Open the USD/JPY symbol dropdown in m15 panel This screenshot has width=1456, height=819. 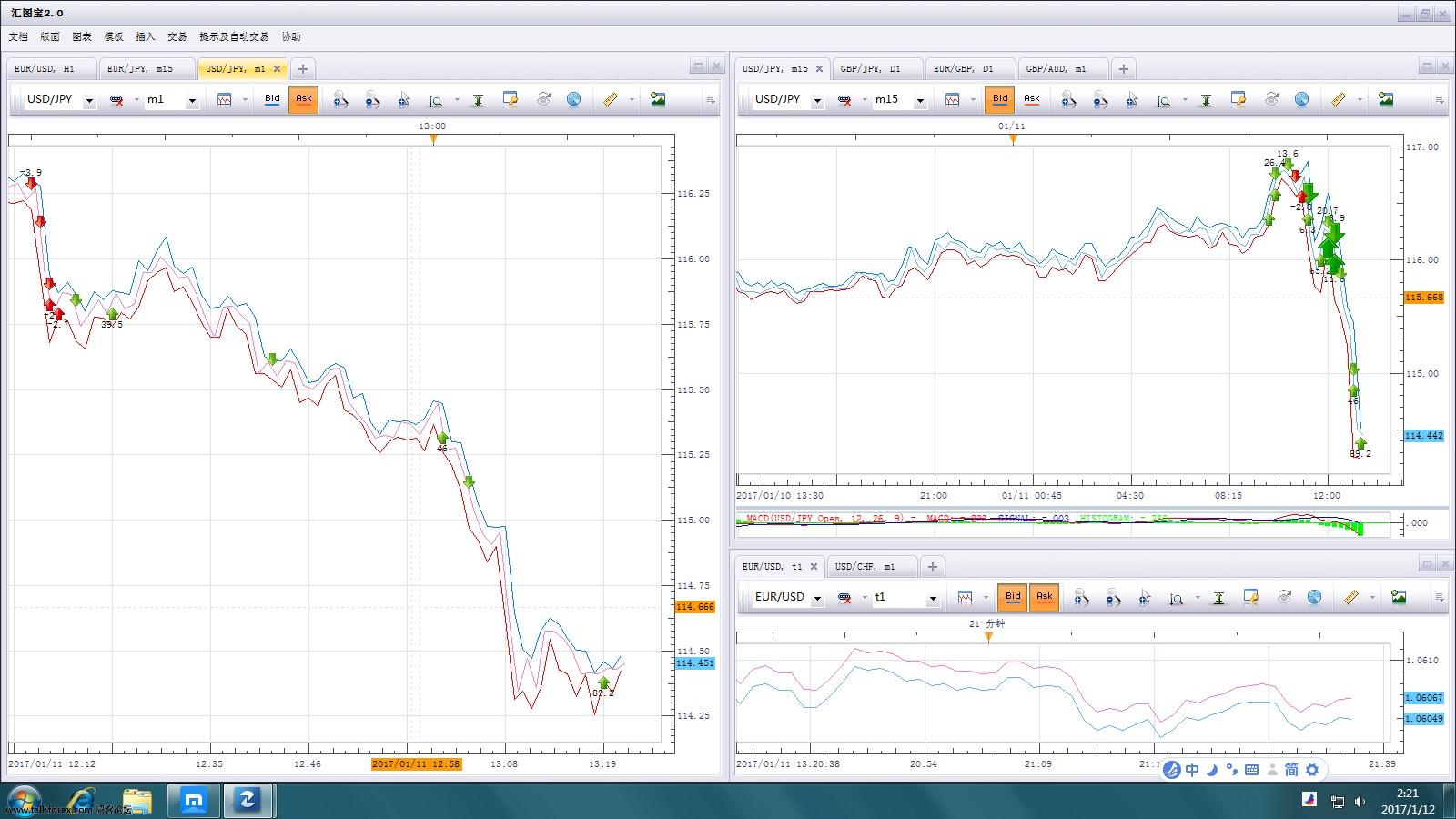pyautogui.click(x=817, y=100)
